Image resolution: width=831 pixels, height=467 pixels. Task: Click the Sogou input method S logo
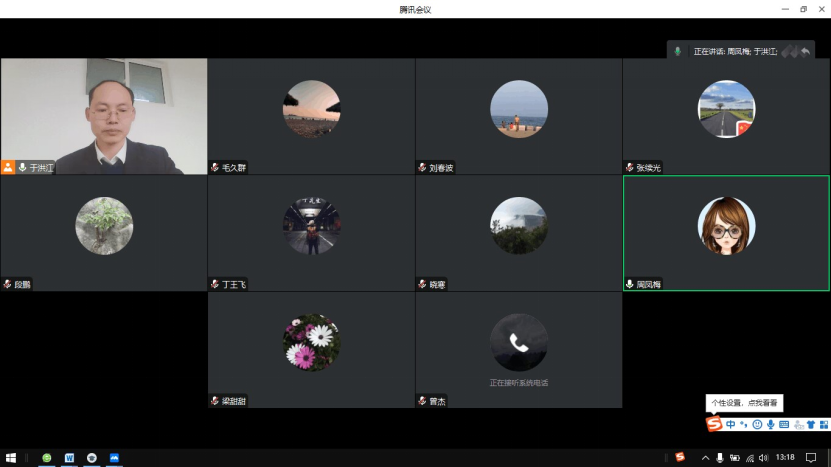[x=714, y=425]
